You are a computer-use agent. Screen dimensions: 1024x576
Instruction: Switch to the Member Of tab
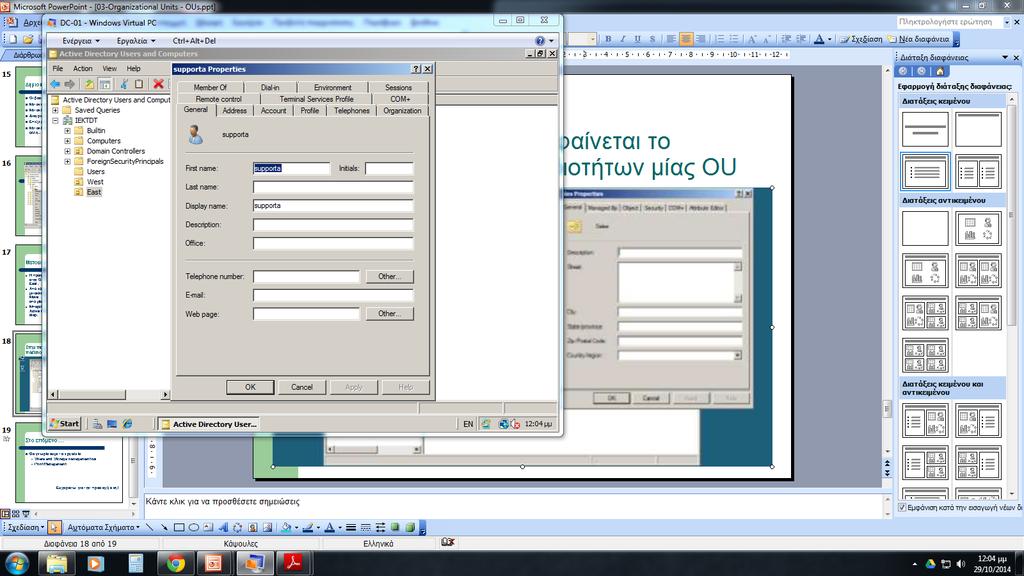pyautogui.click(x=210, y=88)
